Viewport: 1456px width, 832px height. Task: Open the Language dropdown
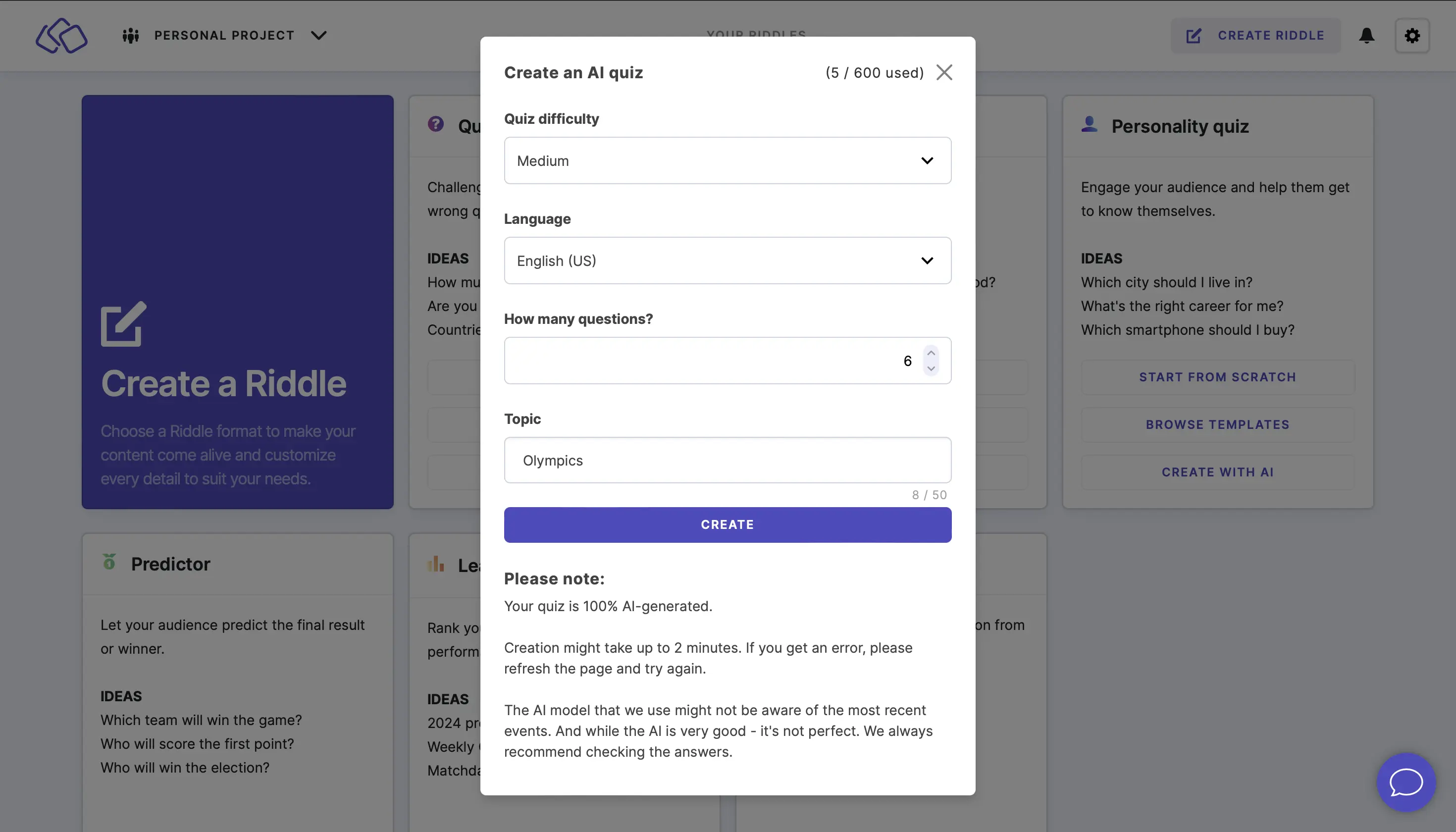[728, 260]
